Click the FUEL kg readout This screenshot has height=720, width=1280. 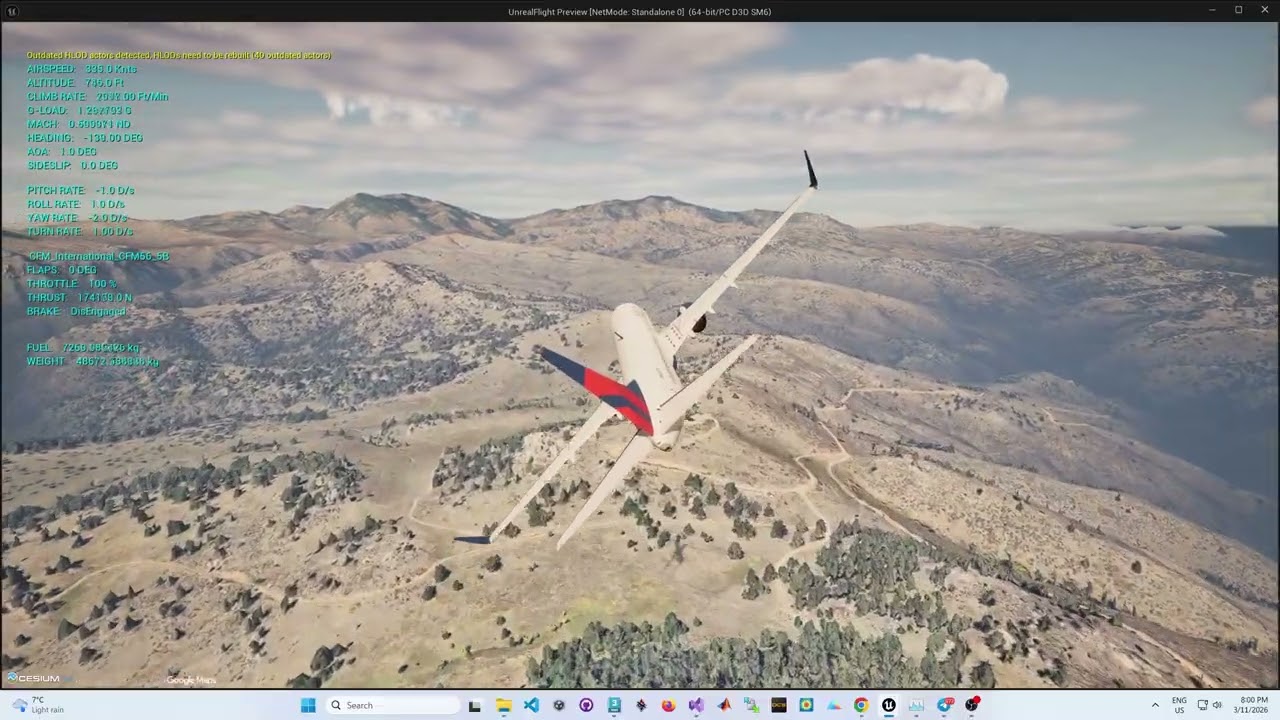[83, 347]
